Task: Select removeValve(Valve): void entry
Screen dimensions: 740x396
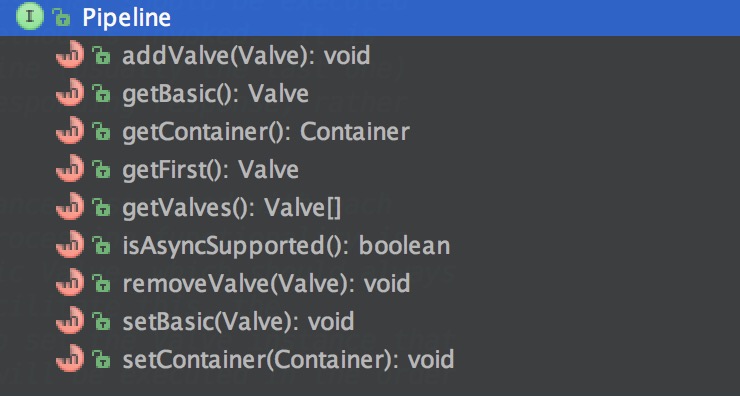Action: coord(266,284)
